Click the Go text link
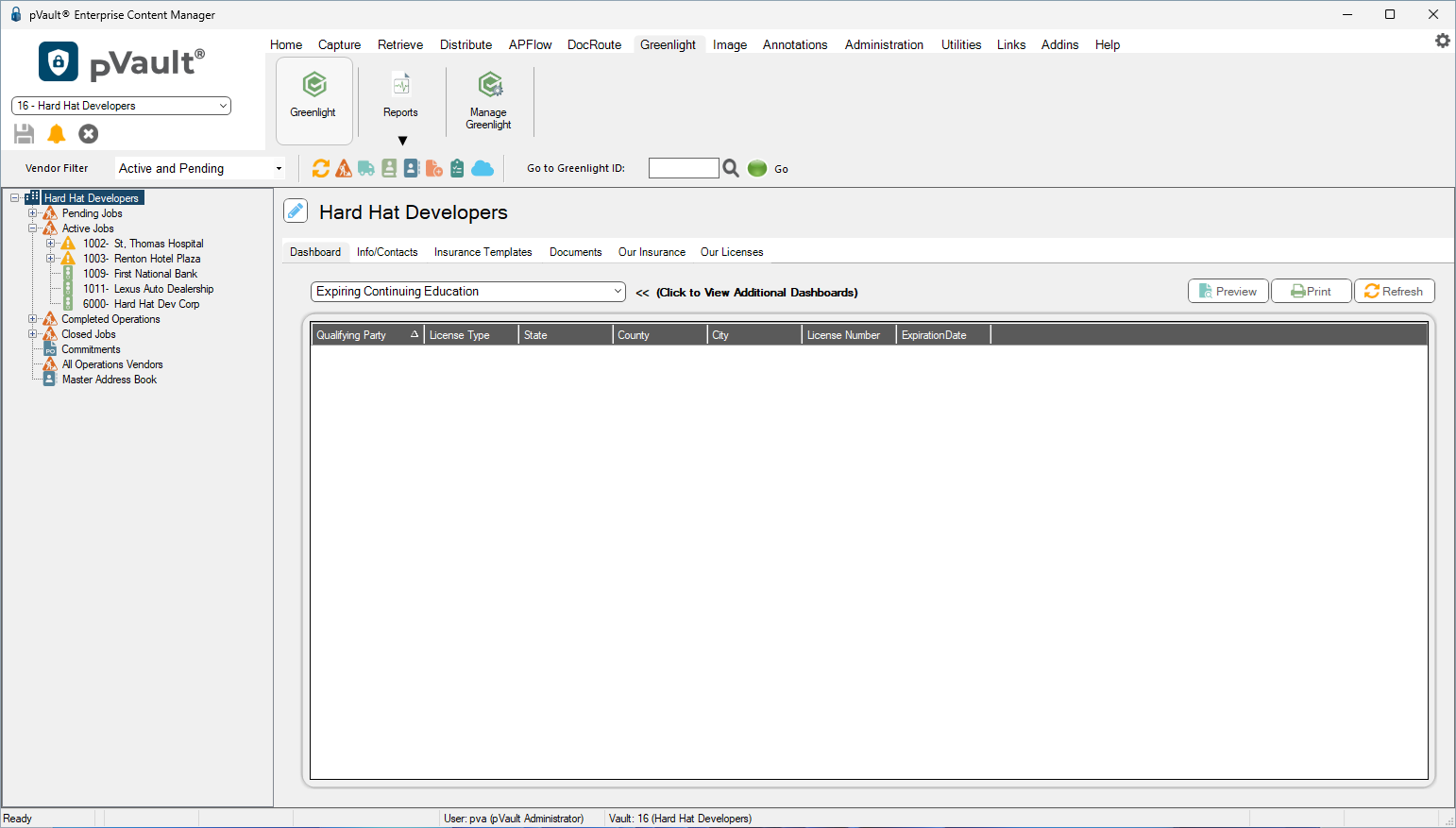Screen dimensions: 1456x828 click(x=782, y=169)
